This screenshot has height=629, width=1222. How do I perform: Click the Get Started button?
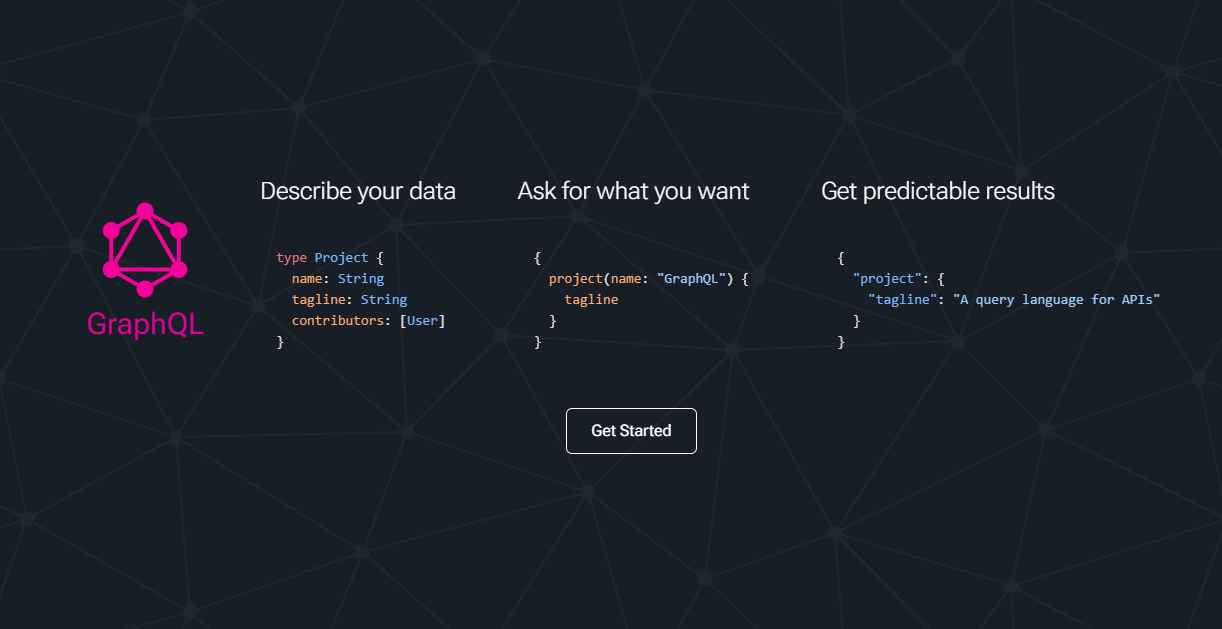point(631,430)
